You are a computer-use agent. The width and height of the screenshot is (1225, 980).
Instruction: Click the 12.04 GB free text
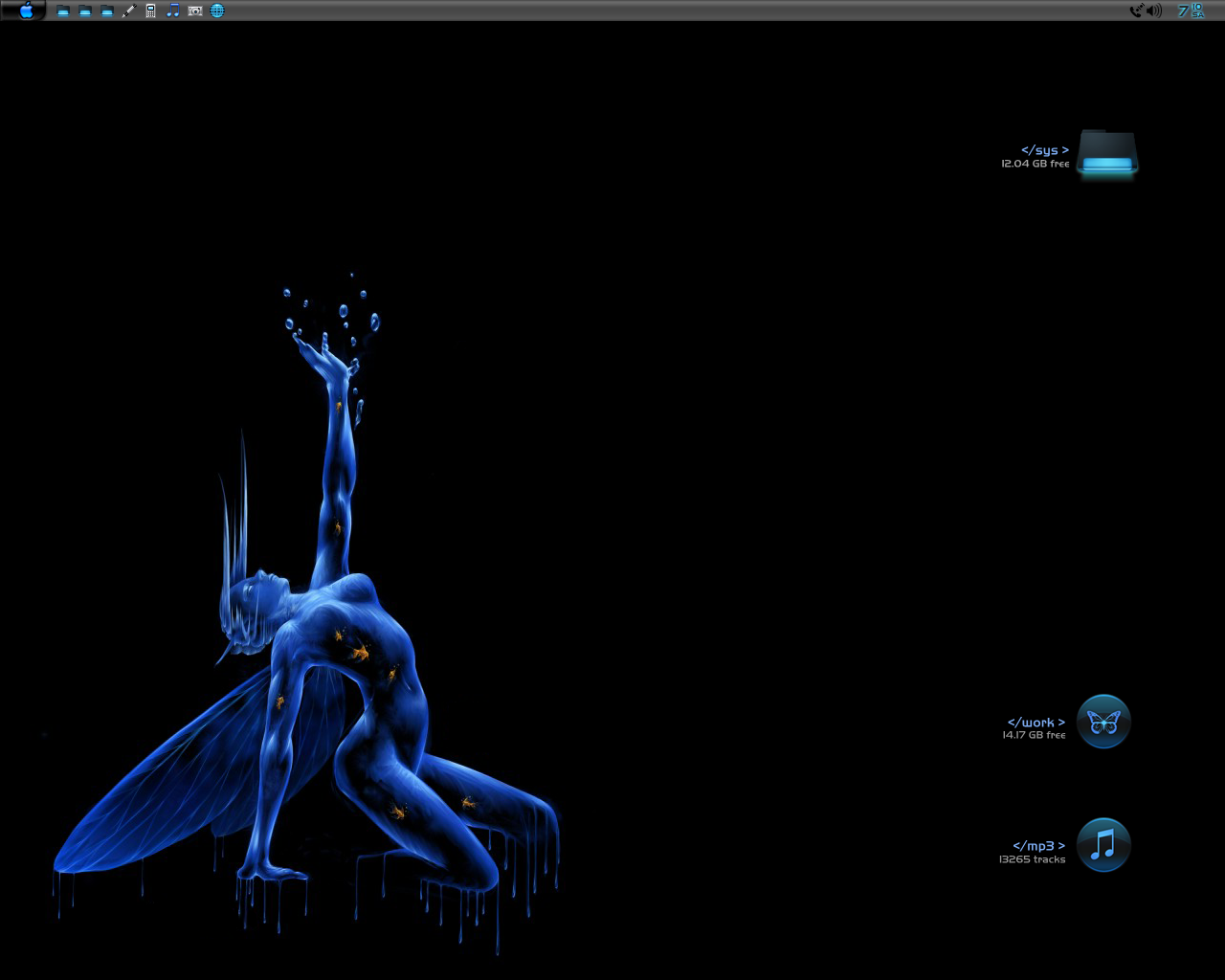1036,164
